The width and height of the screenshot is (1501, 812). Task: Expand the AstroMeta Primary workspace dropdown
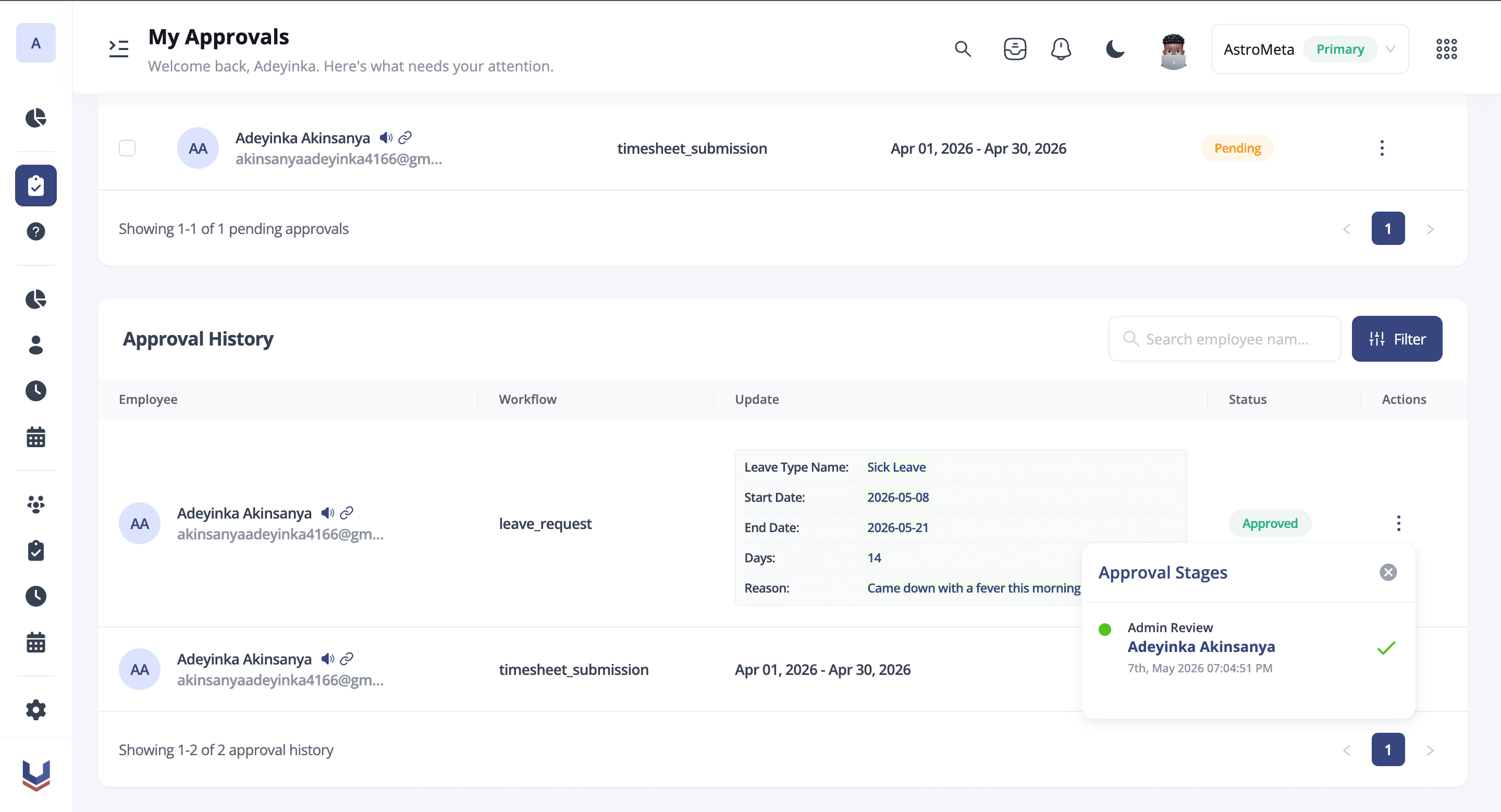click(x=1309, y=49)
